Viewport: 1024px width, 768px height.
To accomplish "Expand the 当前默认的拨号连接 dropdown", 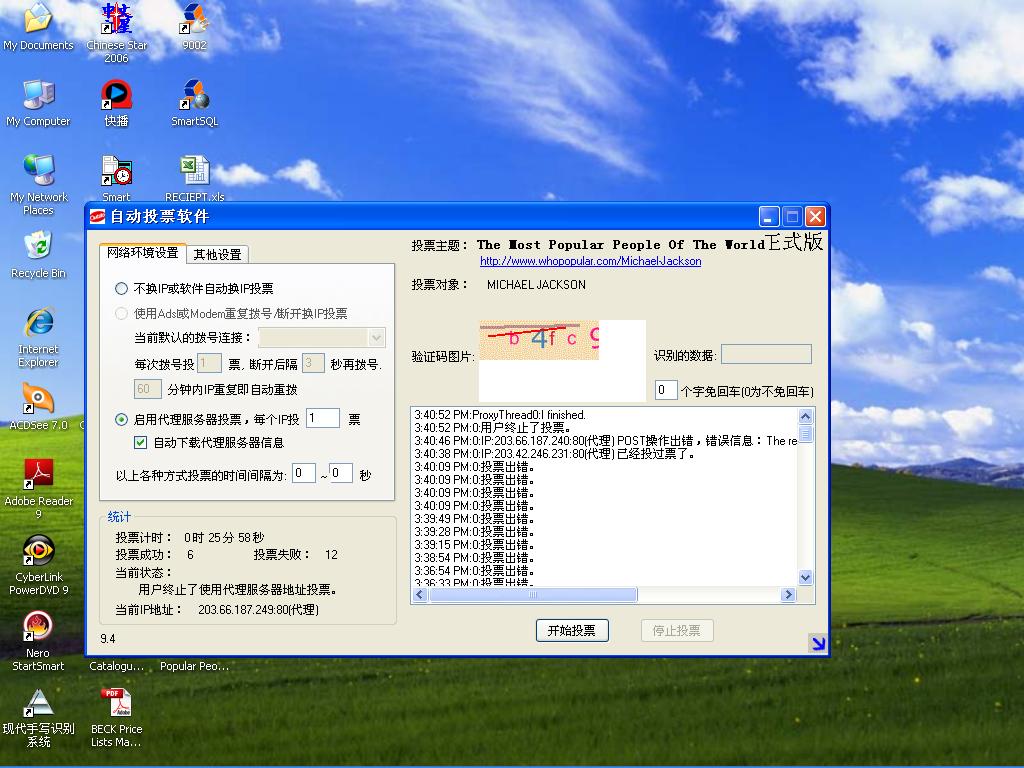I will pos(376,338).
